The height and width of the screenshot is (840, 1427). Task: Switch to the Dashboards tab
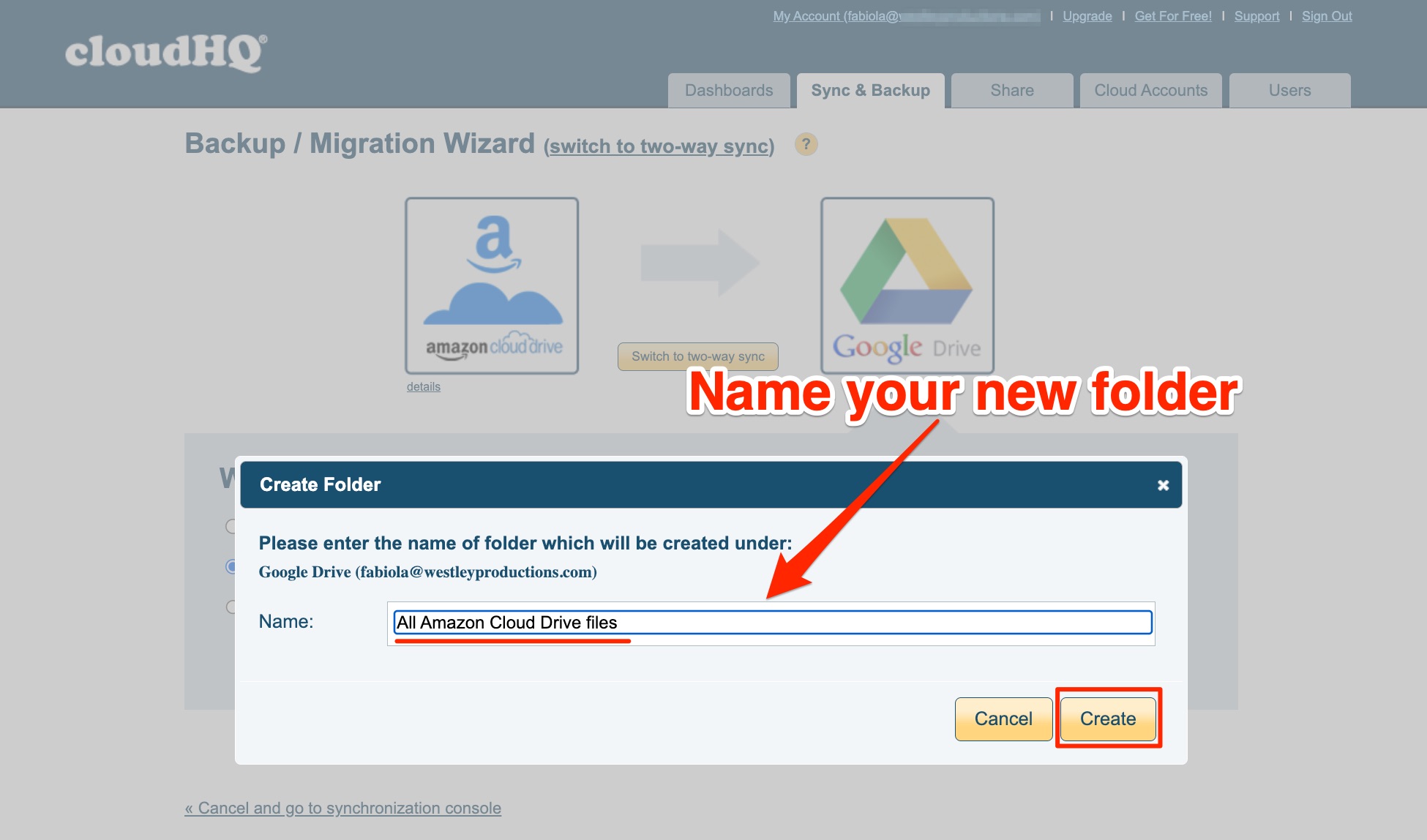(728, 90)
